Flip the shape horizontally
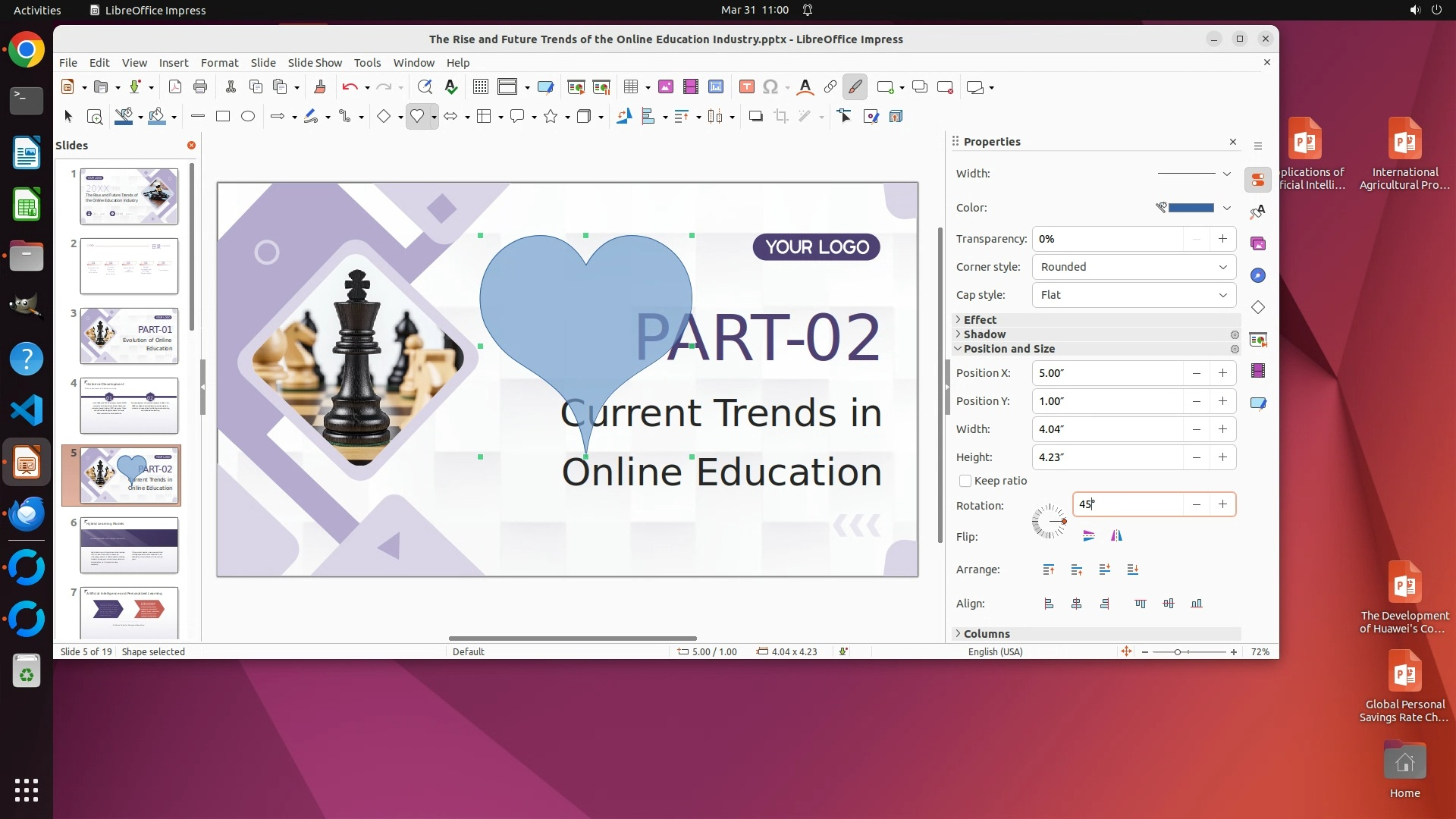This screenshot has height=819, width=1456. click(1116, 536)
